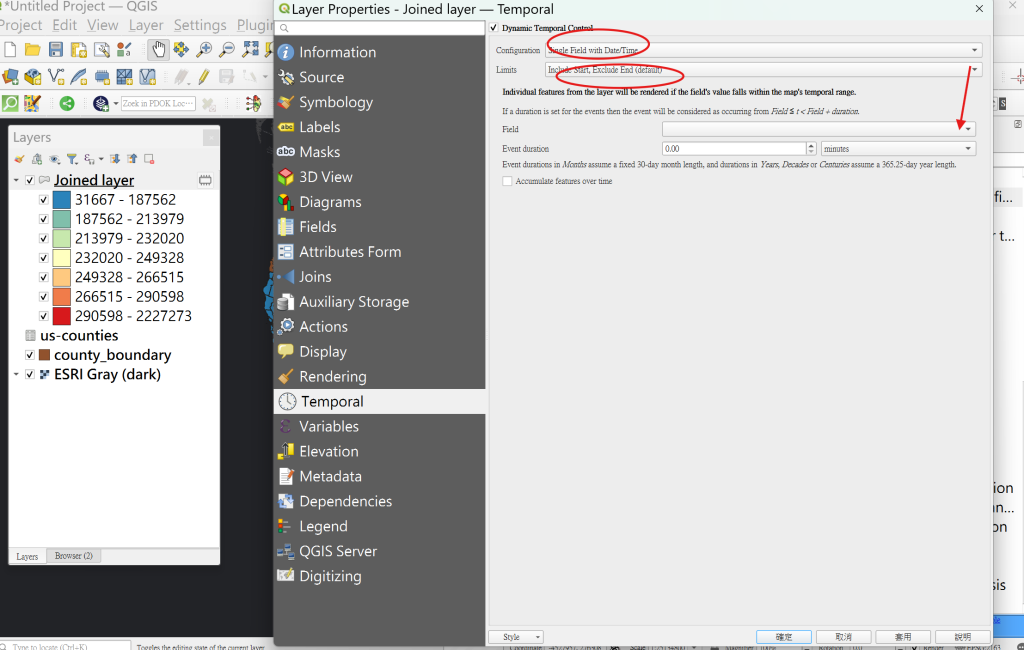Click the New GeoPackage Layer icon
1024x650 pixels.
point(33,77)
